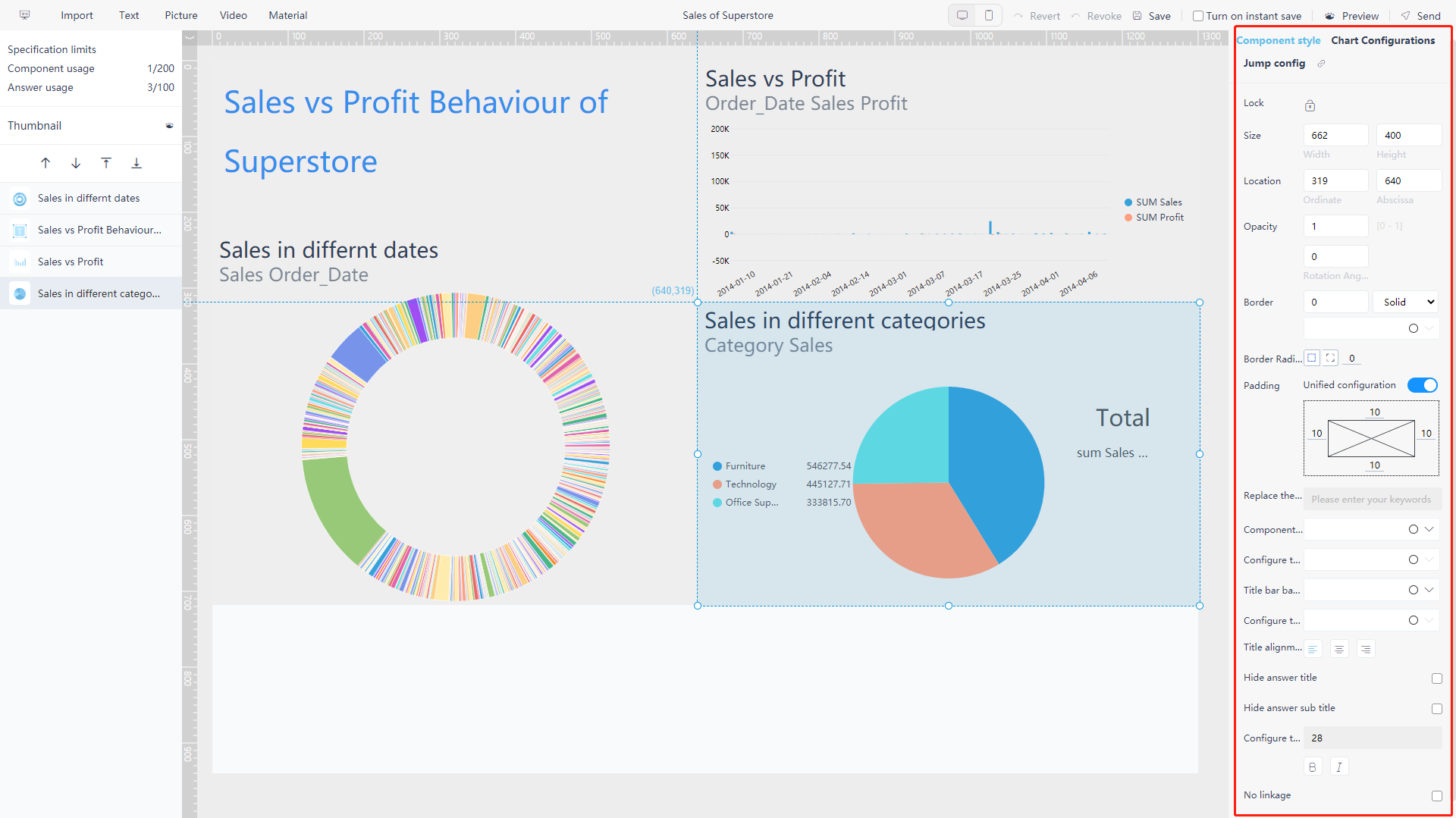Viewport: 1456px width, 818px height.
Task: Click the Save button label
Action: pos(1159,16)
